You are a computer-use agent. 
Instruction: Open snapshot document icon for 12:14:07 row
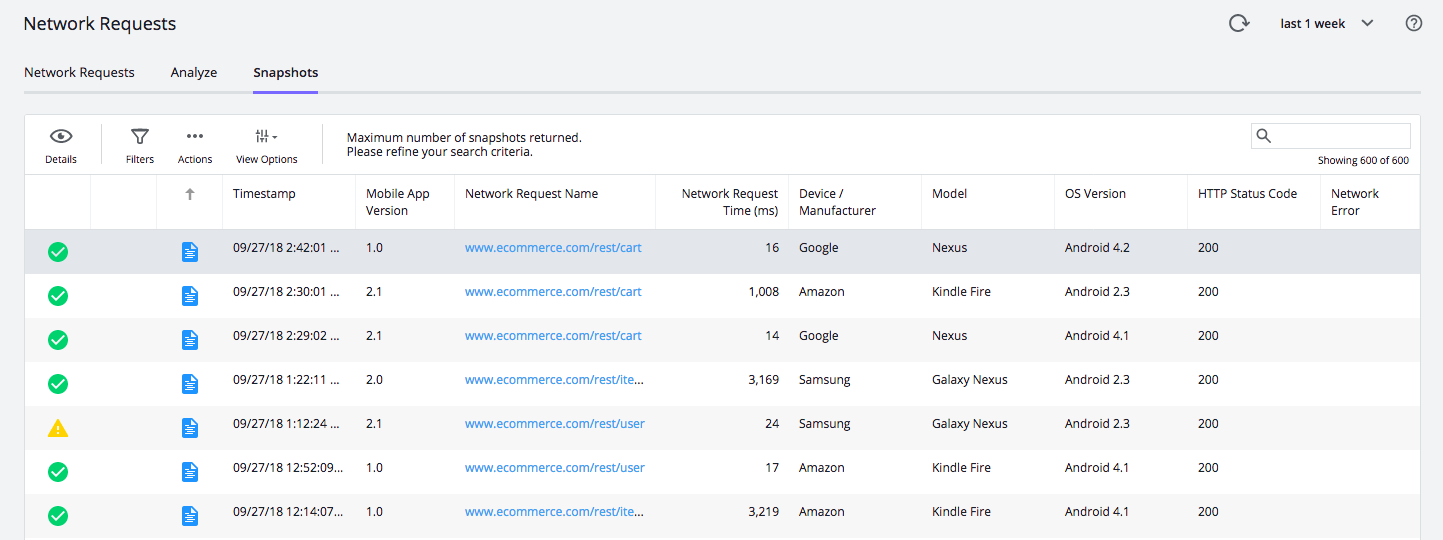pyautogui.click(x=190, y=516)
